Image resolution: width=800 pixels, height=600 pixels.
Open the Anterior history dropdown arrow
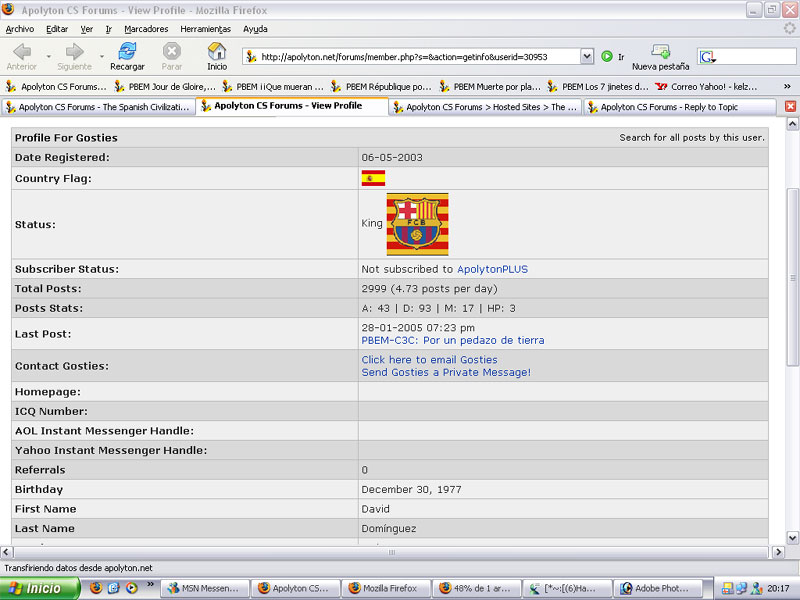point(47,57)
